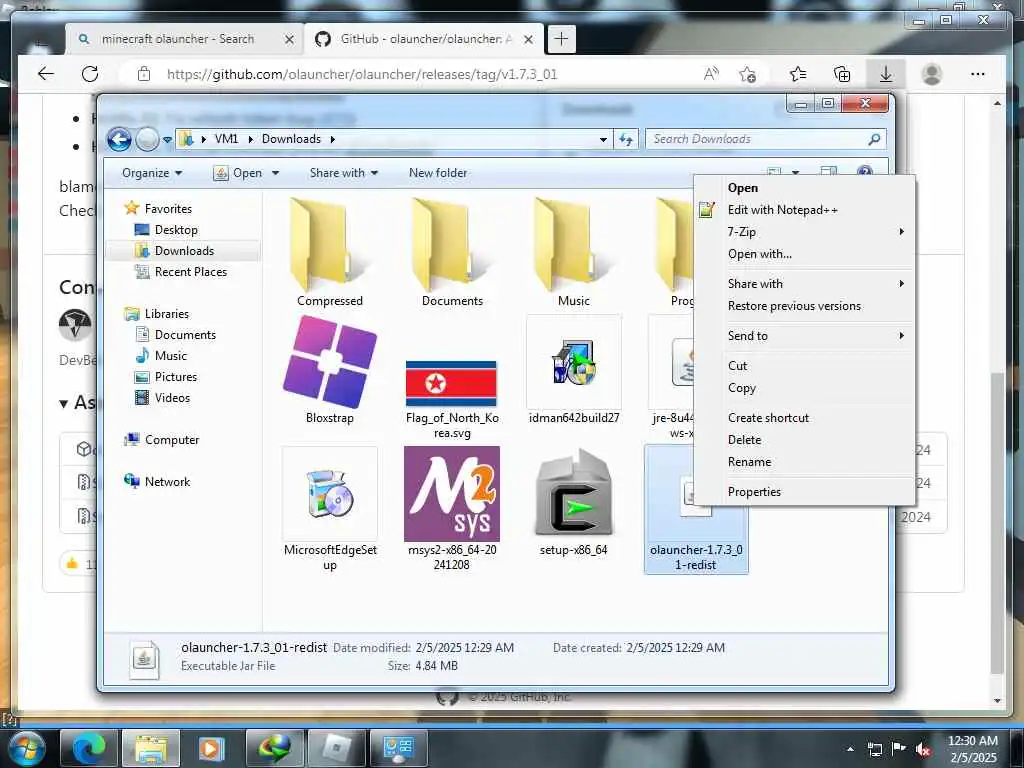Click Explorer back navigation button
Viewport: 1024px width, 768px height.
click(120, 139)
